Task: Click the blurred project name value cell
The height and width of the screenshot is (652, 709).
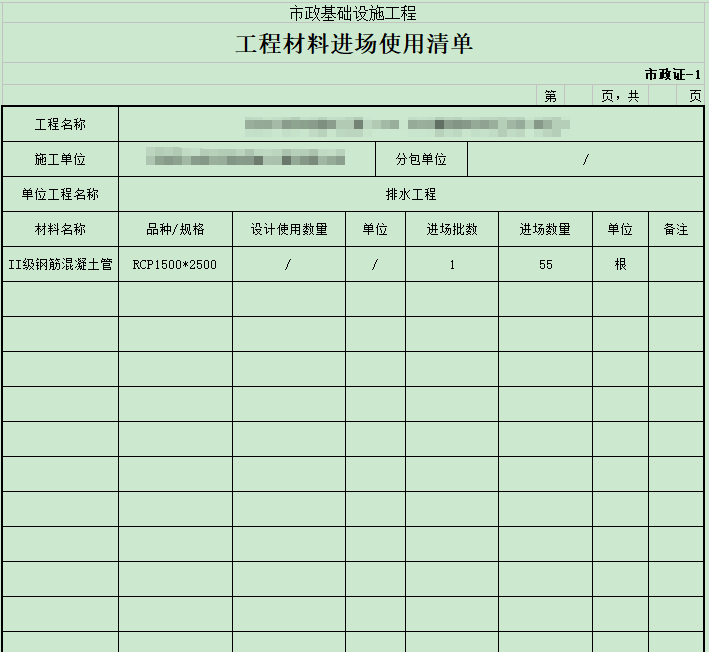Action: (410, 125)
